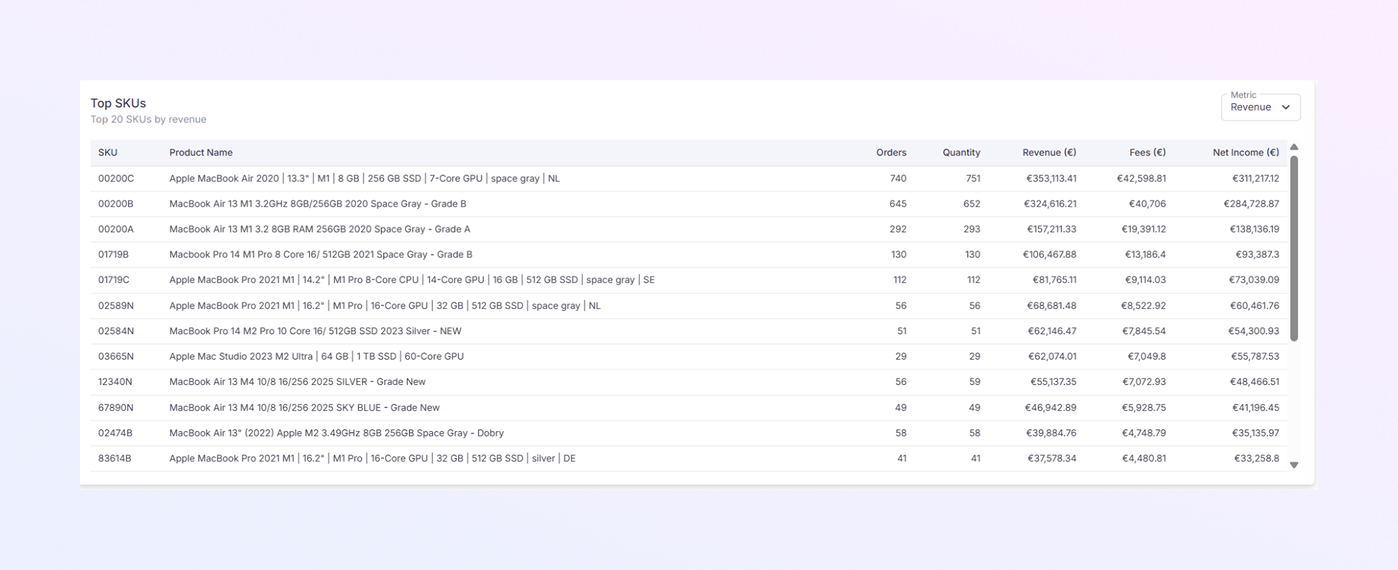The width and height of the screenshot is (1398, 570).
Task: Click fees value €19,391.12
Action: click(x=1142, y=230)
